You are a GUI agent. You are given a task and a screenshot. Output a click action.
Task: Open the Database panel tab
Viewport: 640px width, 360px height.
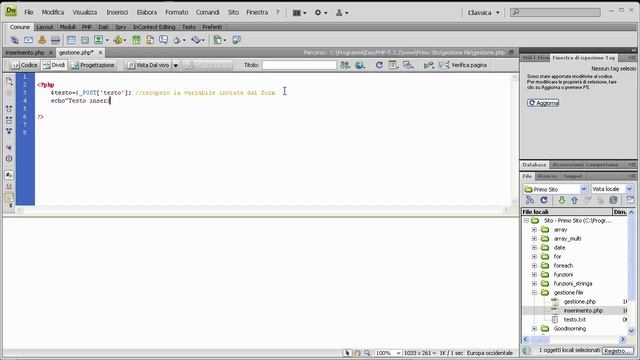[534, 164]
